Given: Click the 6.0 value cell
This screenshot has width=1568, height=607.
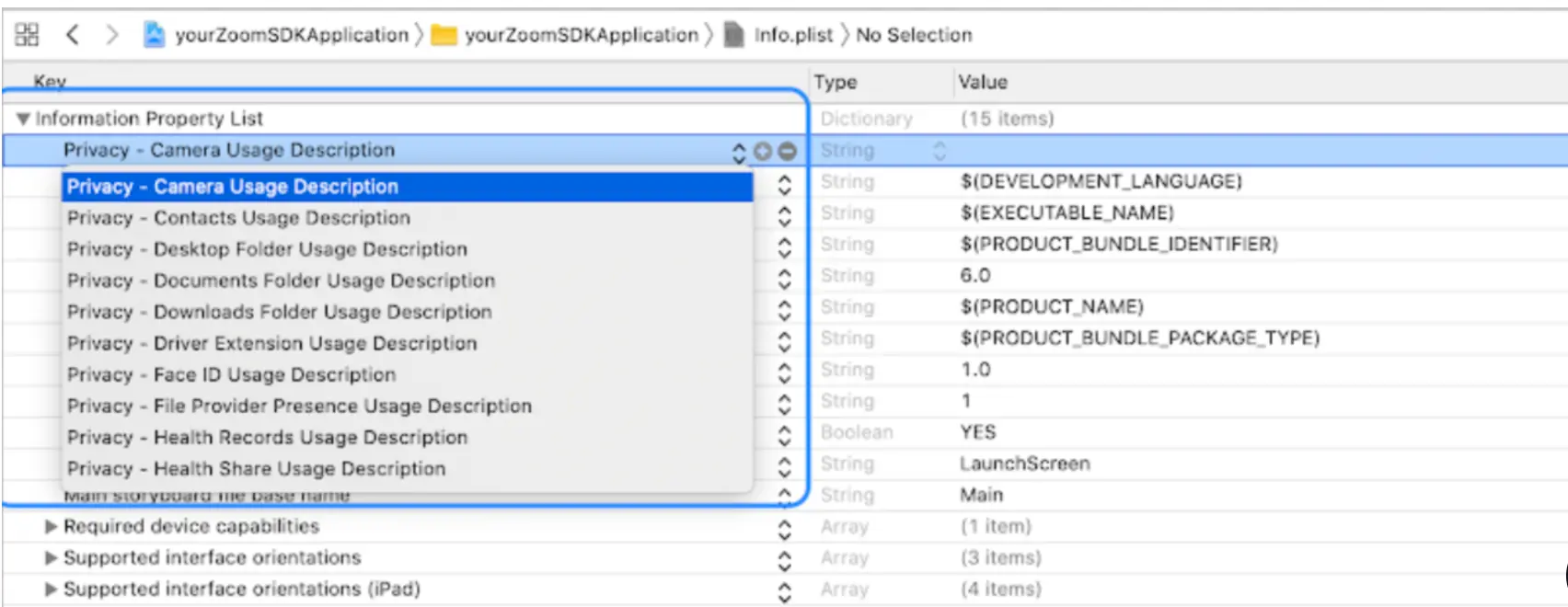Looking at the screenshot, I should pos(975,275).
